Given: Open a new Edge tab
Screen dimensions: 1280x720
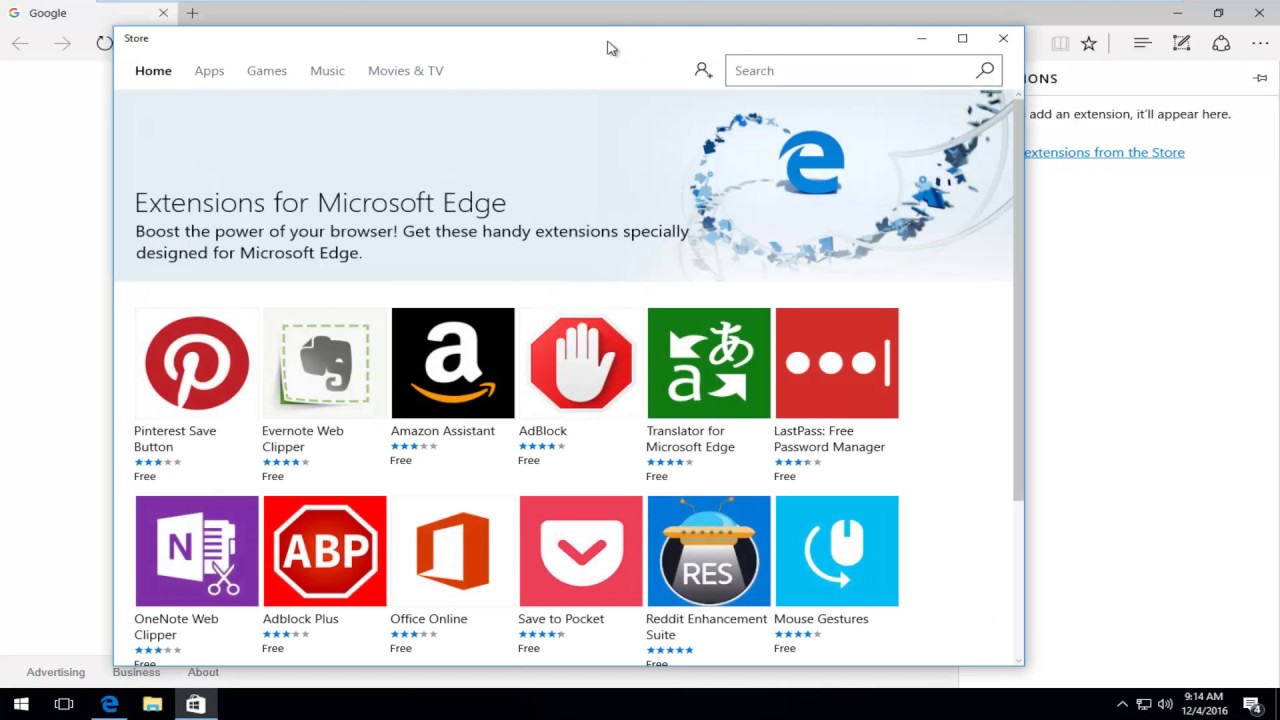Looking at the screenshot, I should 192,13.
